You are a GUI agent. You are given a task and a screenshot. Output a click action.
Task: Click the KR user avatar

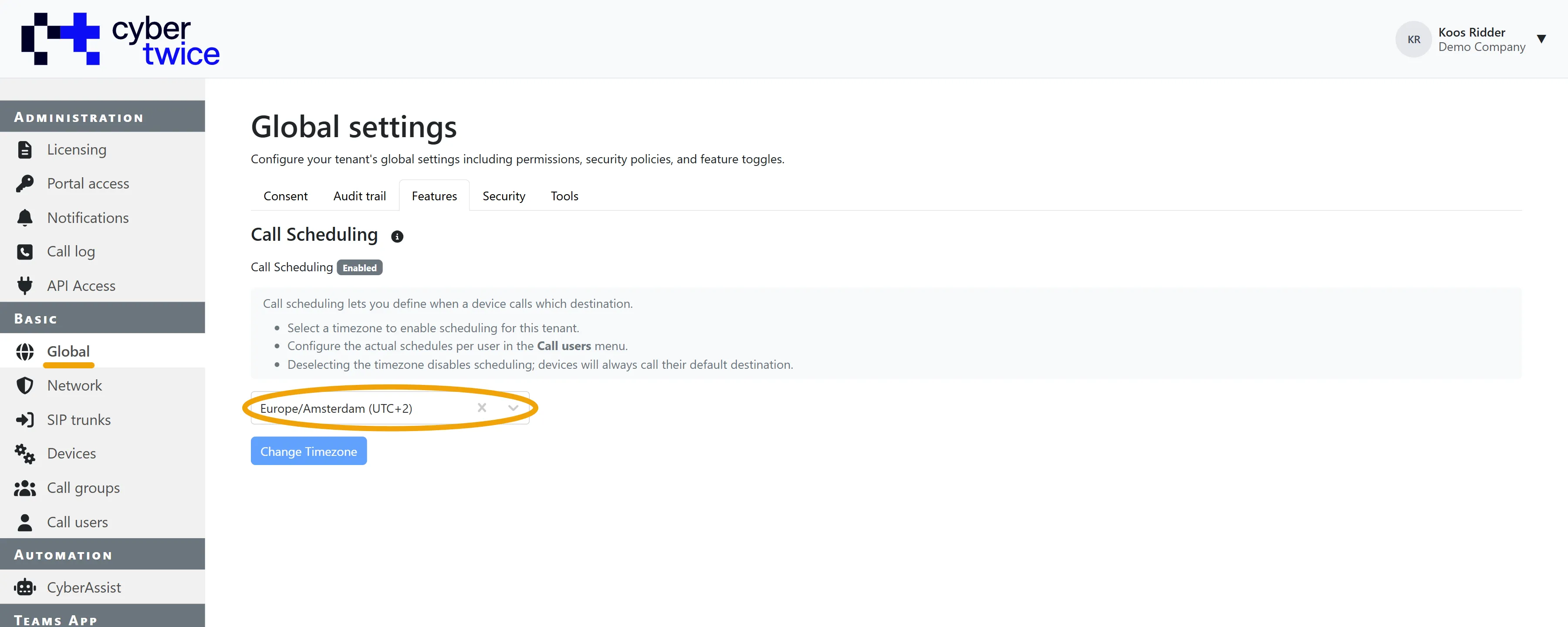tap(1413, 40)
